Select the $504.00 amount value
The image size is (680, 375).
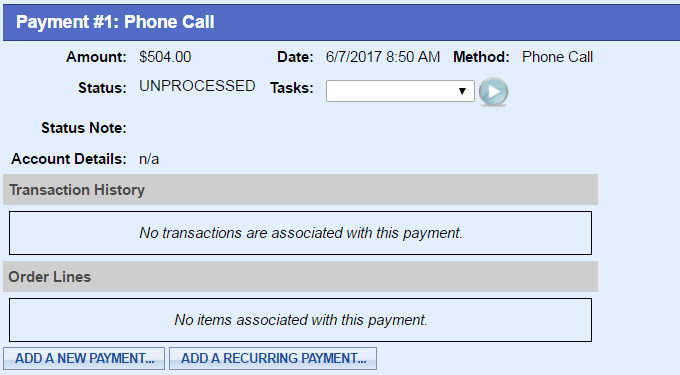pyautogui.click(x=165, y=57)
